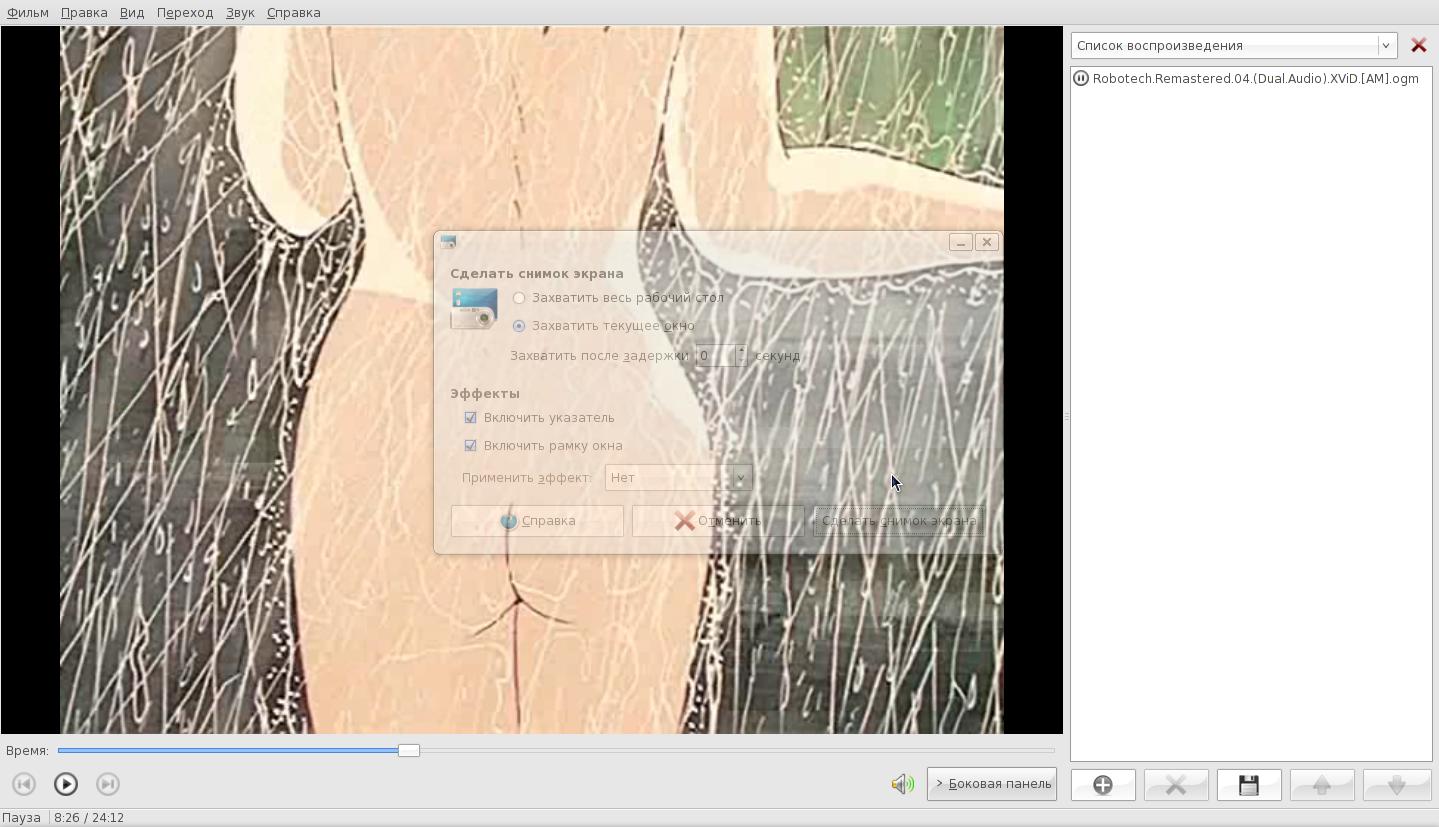
Task: Save the playlist with the floppy icon
Action: 1249,785
